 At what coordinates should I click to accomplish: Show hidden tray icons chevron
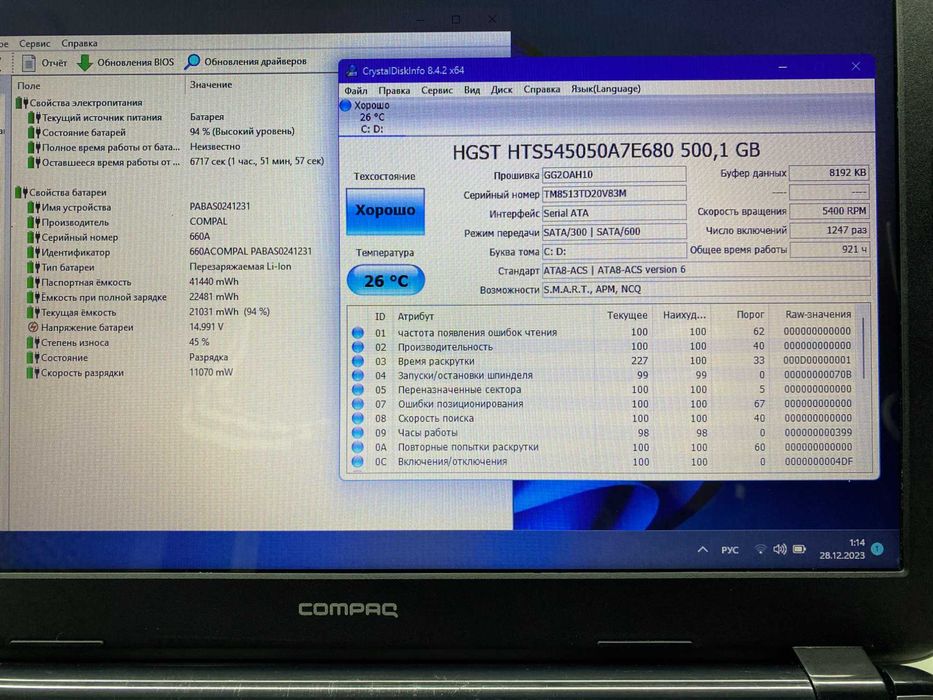[x=703, y=549]
